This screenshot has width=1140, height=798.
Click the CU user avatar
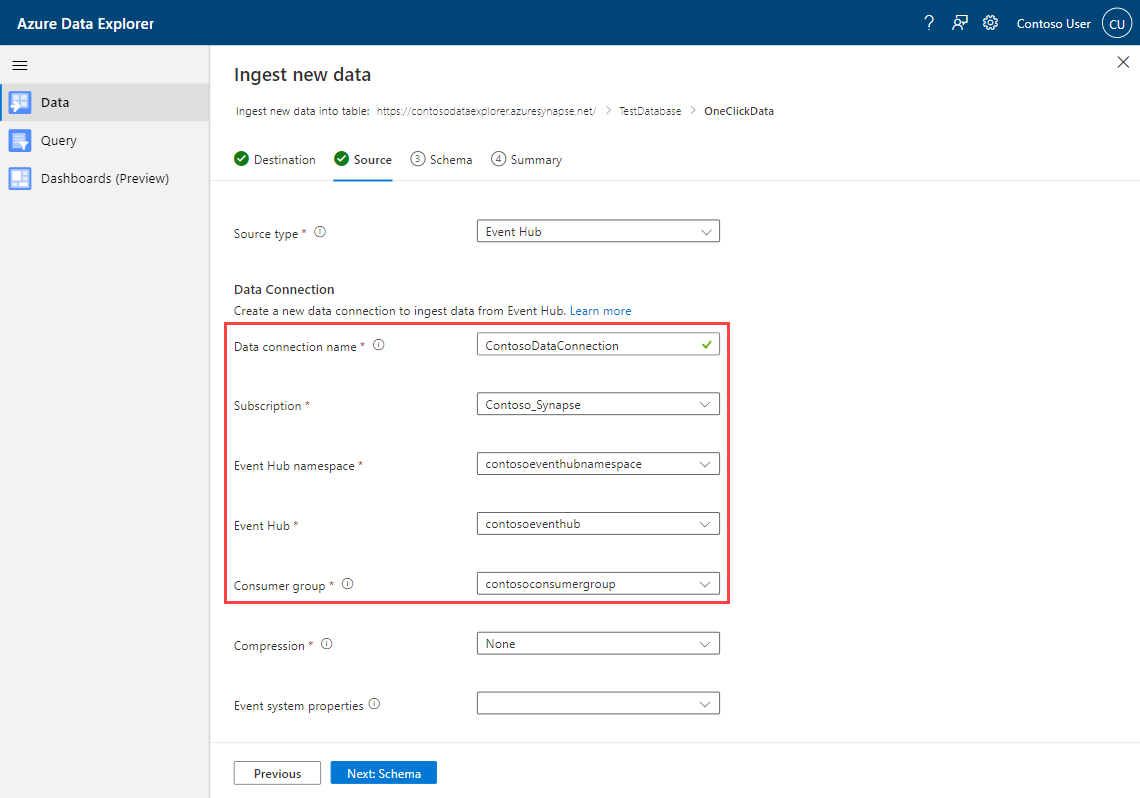(1117, 22)
